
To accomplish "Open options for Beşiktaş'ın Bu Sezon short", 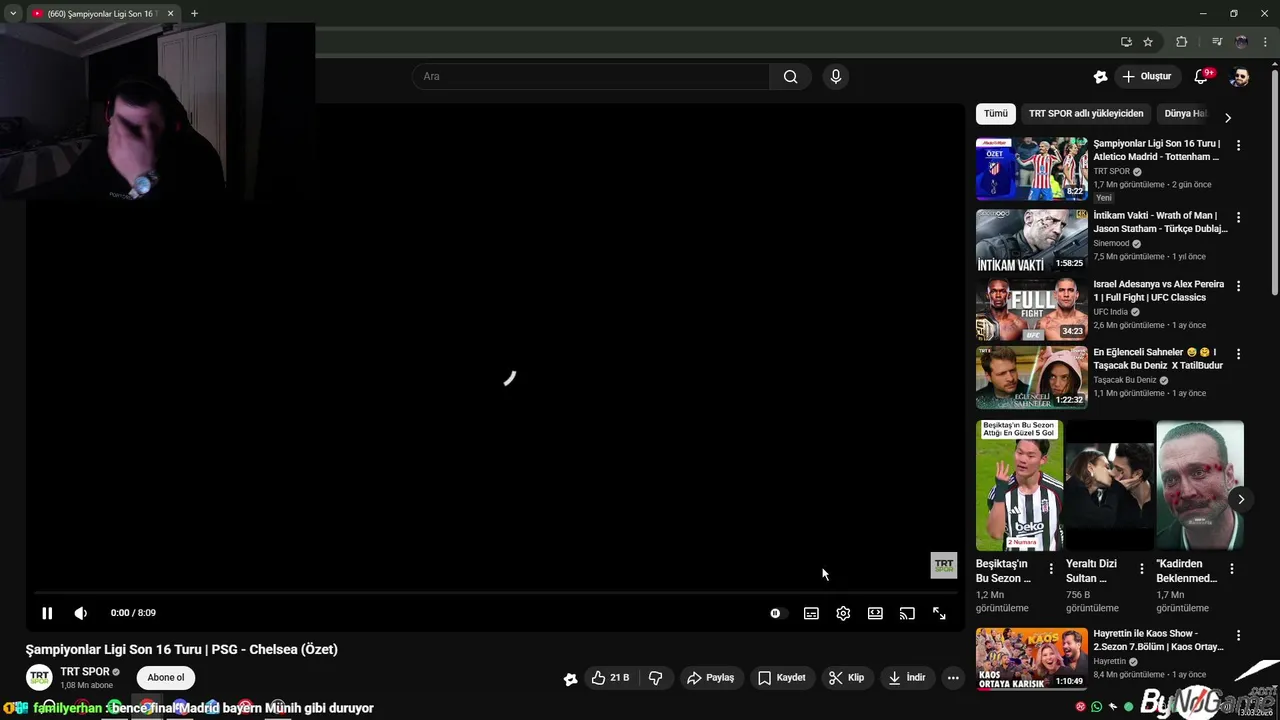I will click(1050, 568).
